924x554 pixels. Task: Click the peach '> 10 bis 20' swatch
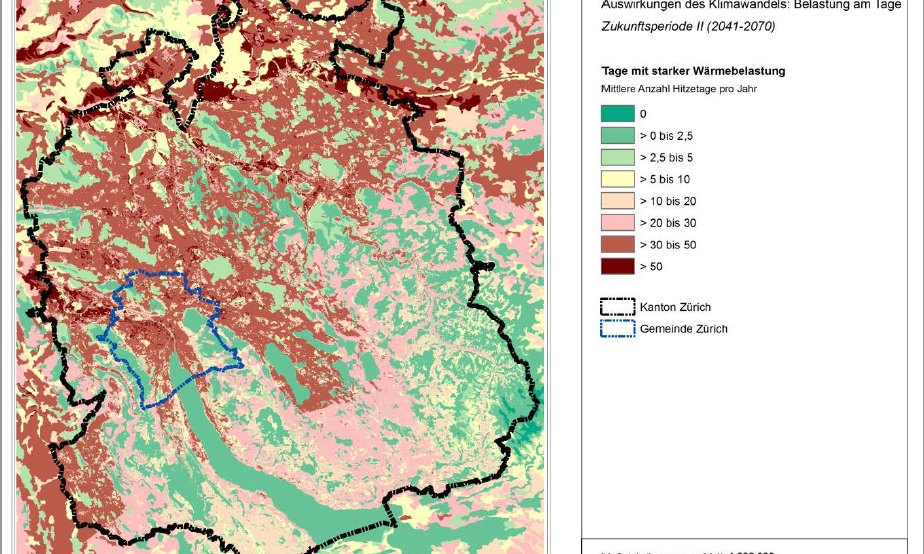coord(617,201)
